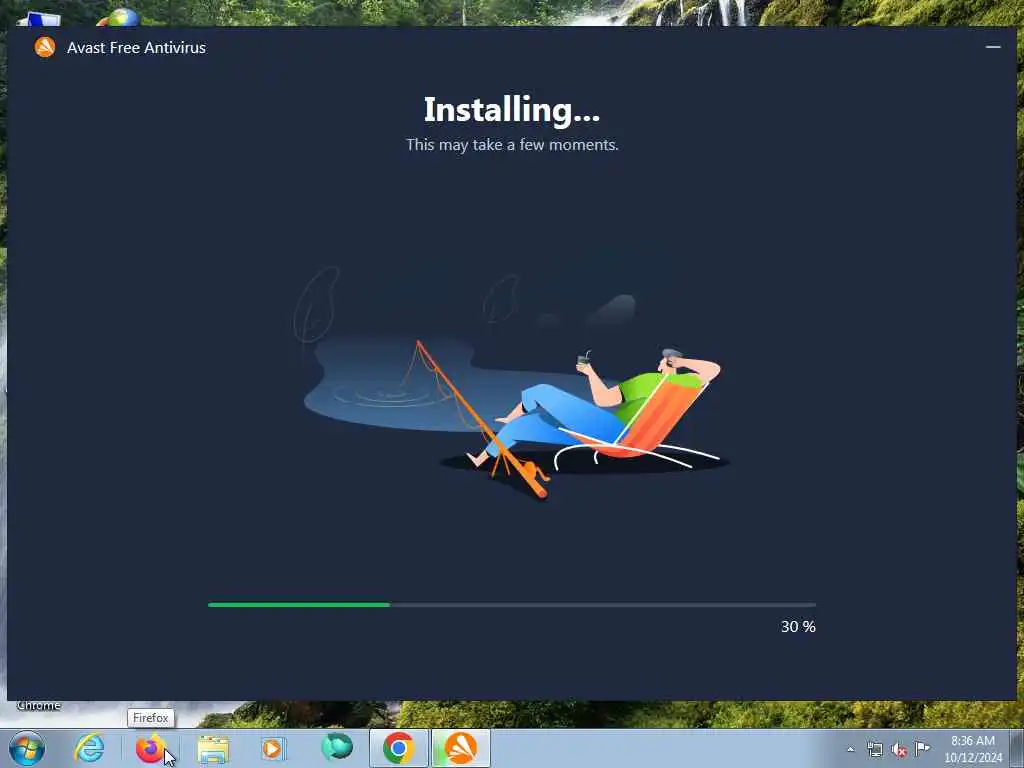
Task: Click the Firefox tooltip label
Action: [x=151, y=718]
